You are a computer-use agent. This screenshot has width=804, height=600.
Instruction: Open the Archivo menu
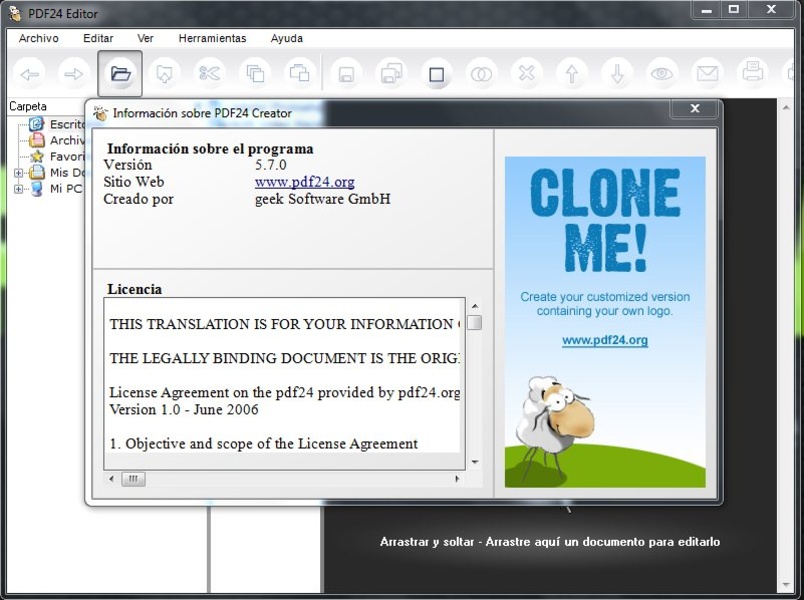(39, 38)
